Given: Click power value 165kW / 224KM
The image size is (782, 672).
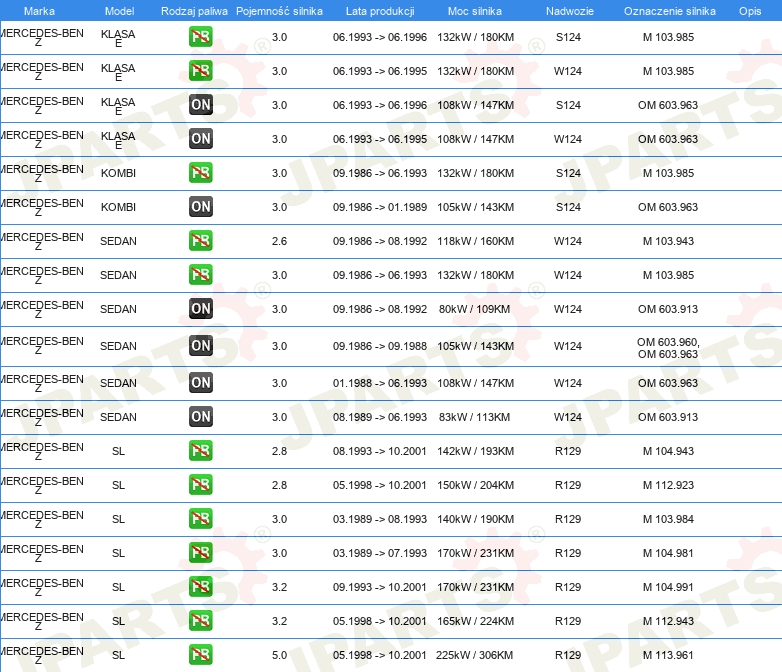Looking at the screenshot, I should tap(475, 621).
